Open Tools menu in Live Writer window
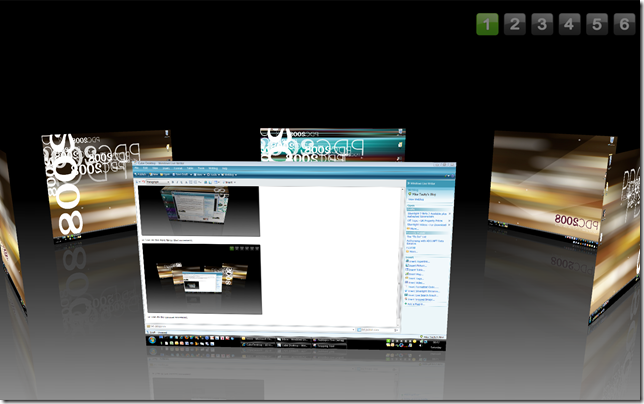 click(x=201, y=168)
